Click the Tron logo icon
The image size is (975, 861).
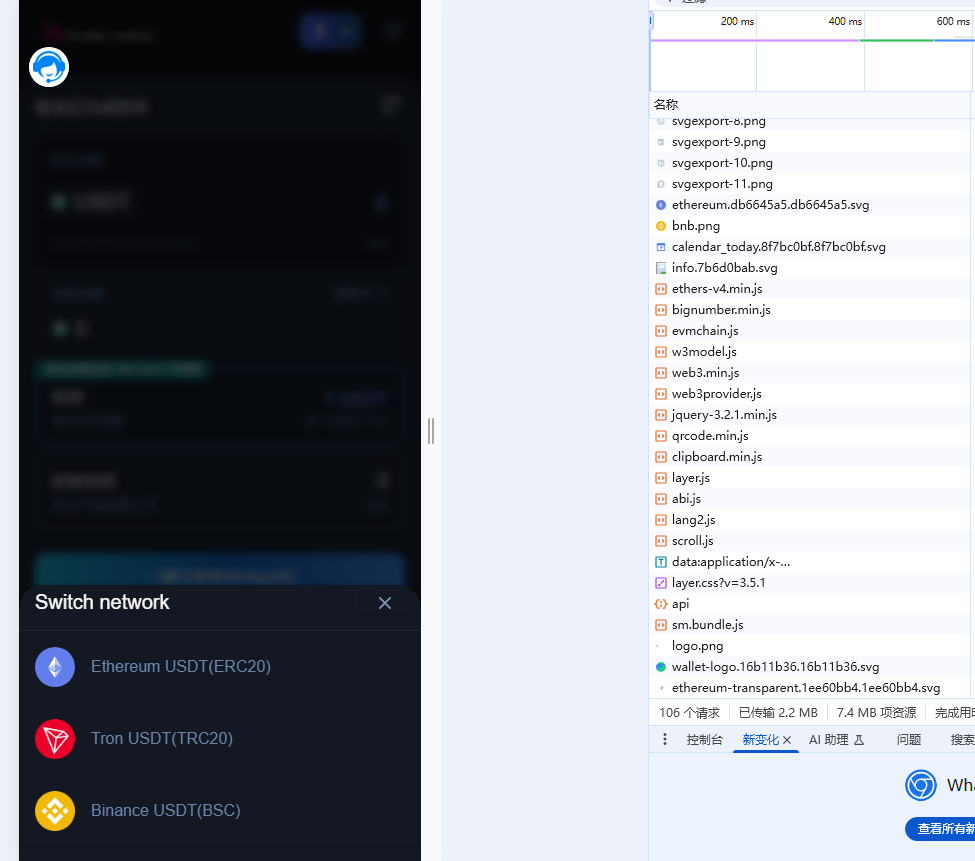(55, 739)
